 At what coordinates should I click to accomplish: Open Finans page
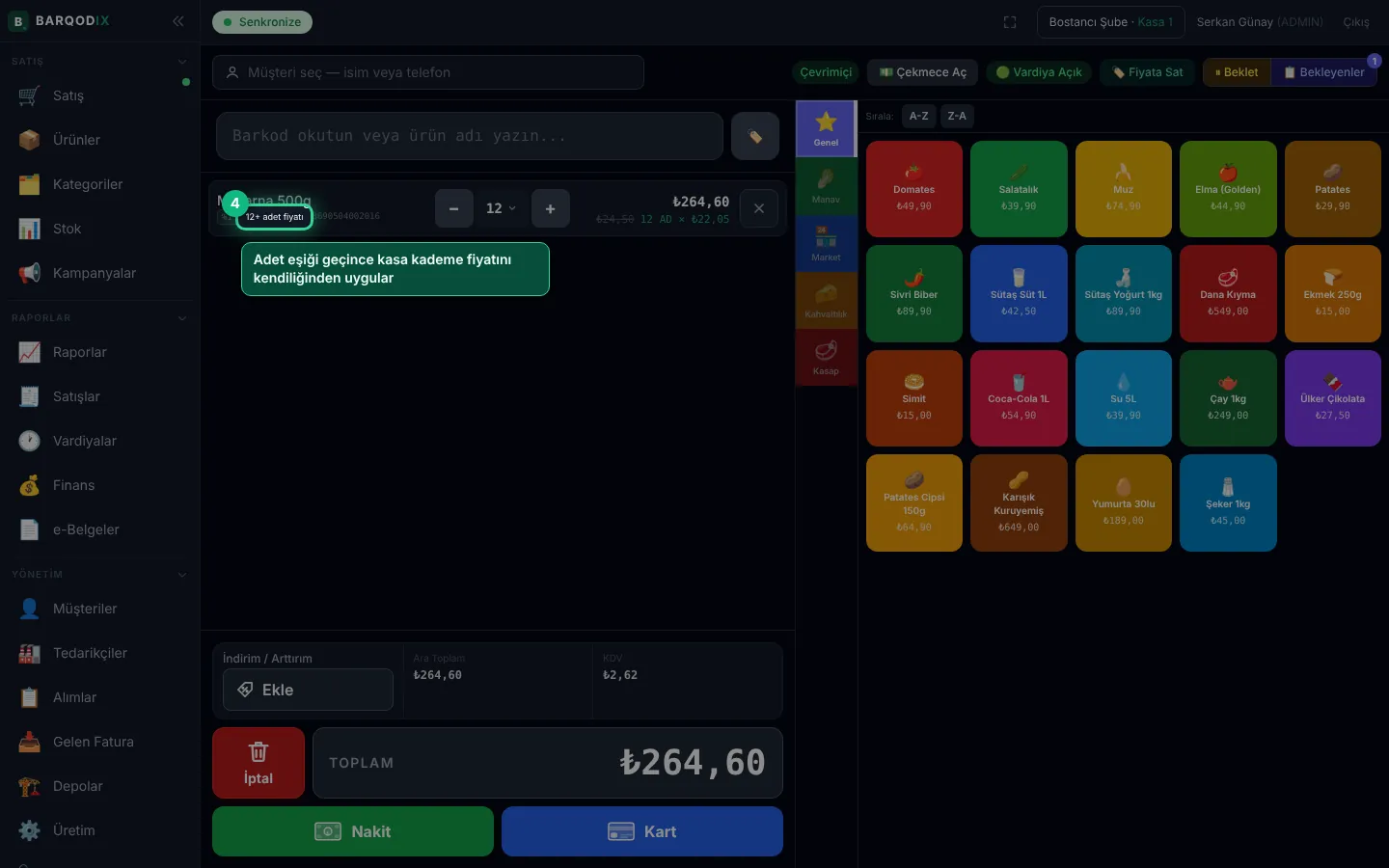click(x=100, y=485)
